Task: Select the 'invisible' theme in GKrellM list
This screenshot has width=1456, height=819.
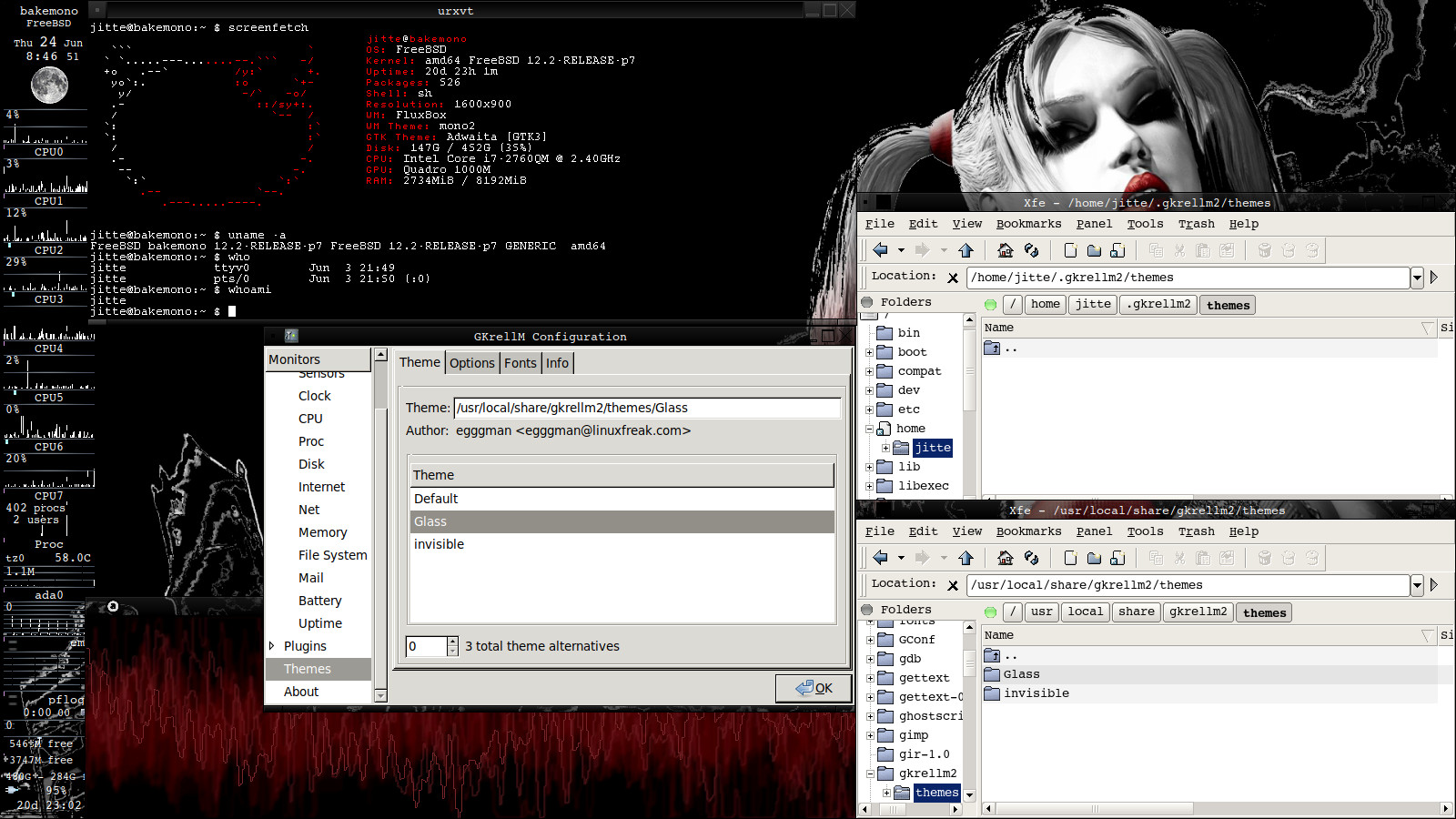Action: pos(622,544)
